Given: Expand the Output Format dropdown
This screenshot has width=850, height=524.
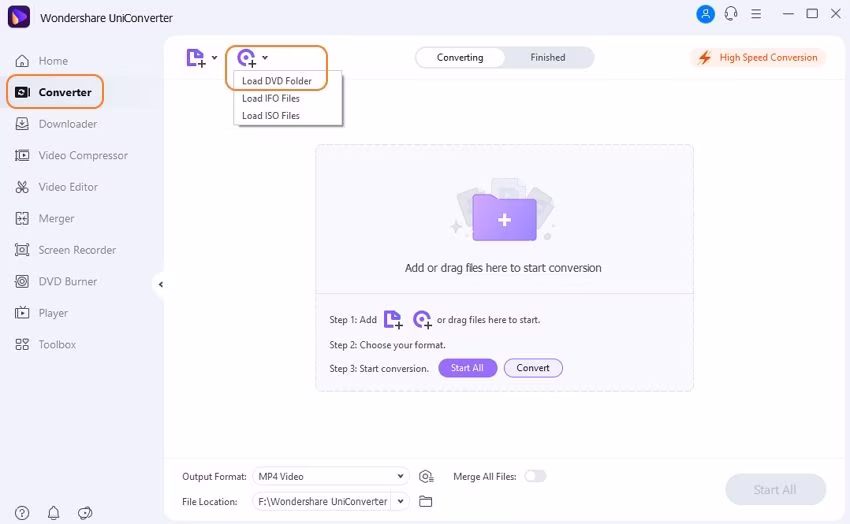Looking at the screenshot, I should [401, 477].
